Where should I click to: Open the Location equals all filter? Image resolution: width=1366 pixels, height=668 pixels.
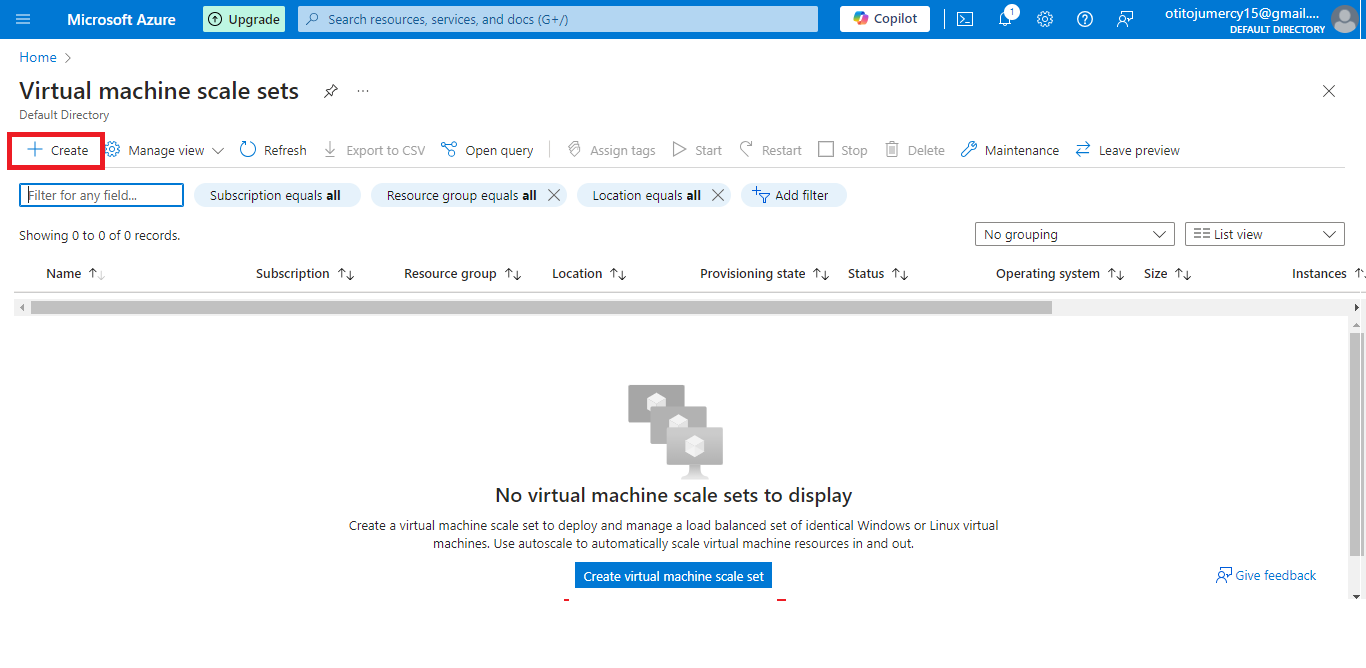click(646, 195)
